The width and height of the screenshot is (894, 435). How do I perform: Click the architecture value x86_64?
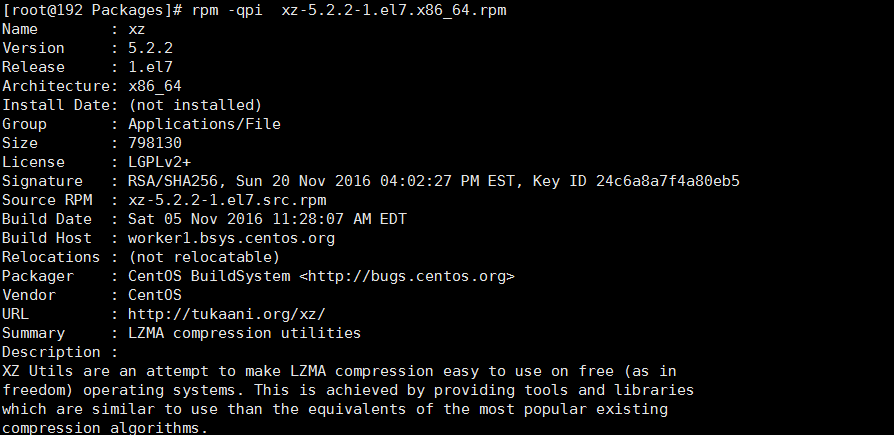click(155, 87)
